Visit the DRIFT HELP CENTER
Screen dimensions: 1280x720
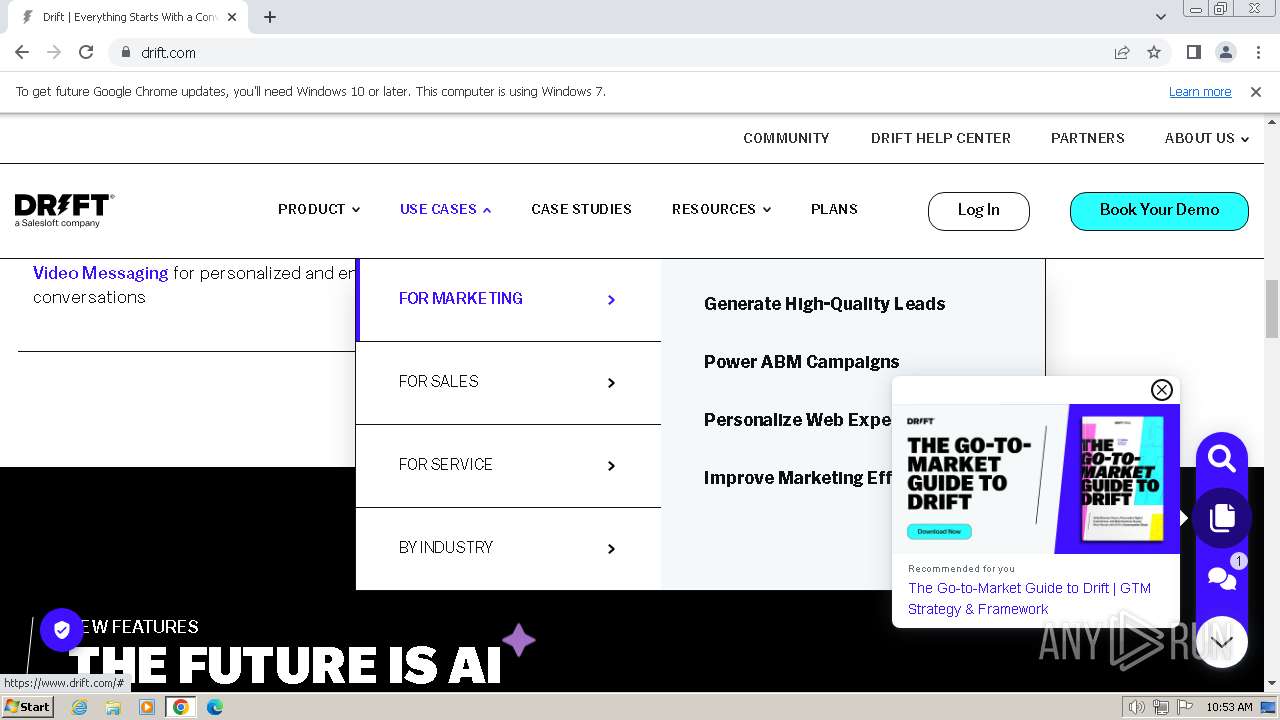(941, 138)
